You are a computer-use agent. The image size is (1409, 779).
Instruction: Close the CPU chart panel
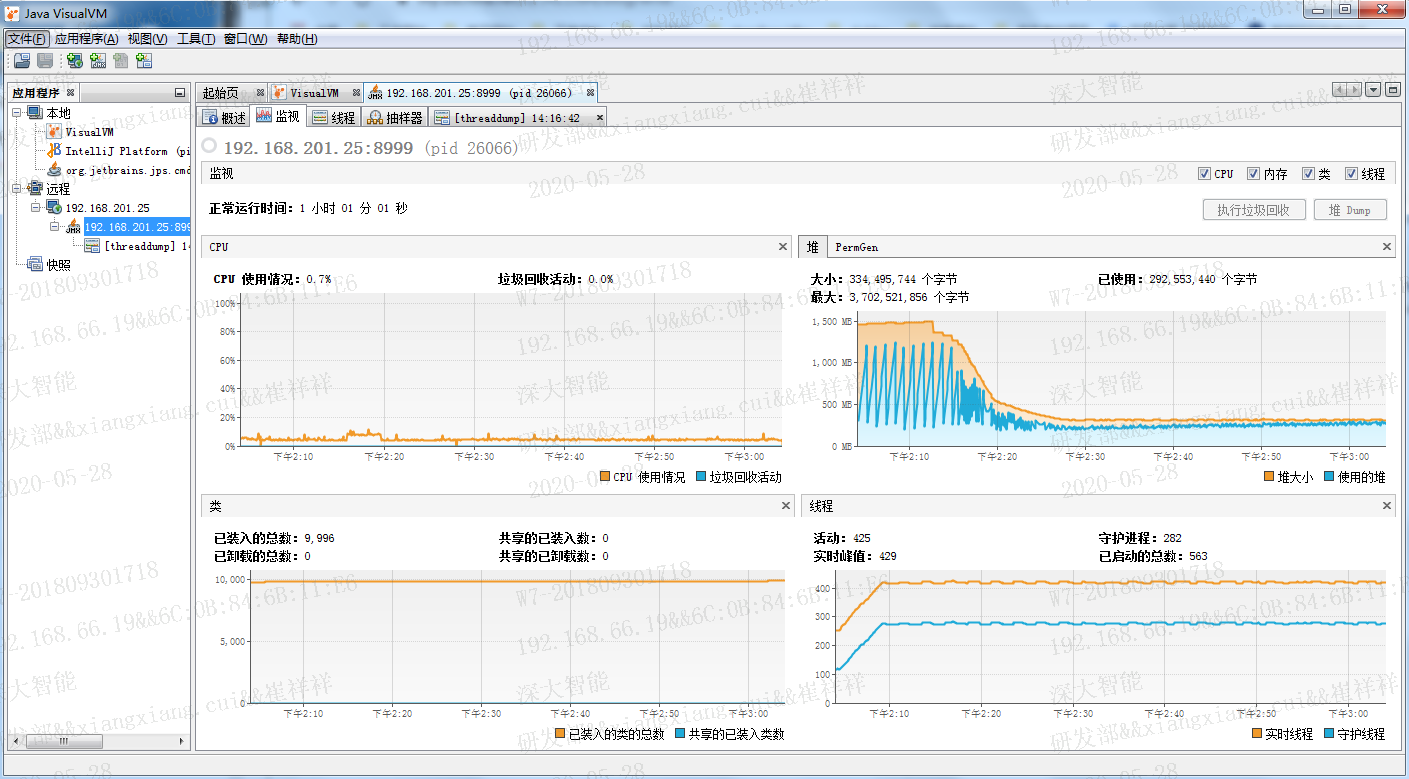(783, 247)
